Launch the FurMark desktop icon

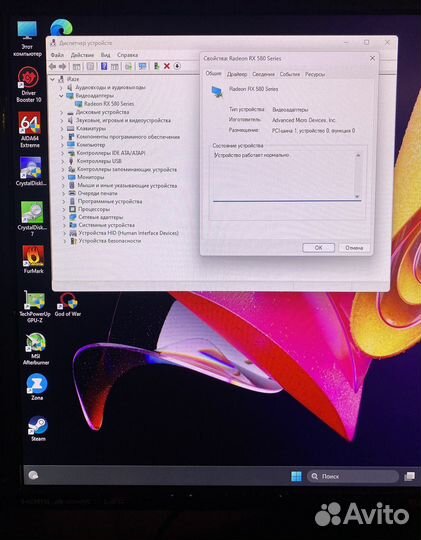click(x=33, y=259)
